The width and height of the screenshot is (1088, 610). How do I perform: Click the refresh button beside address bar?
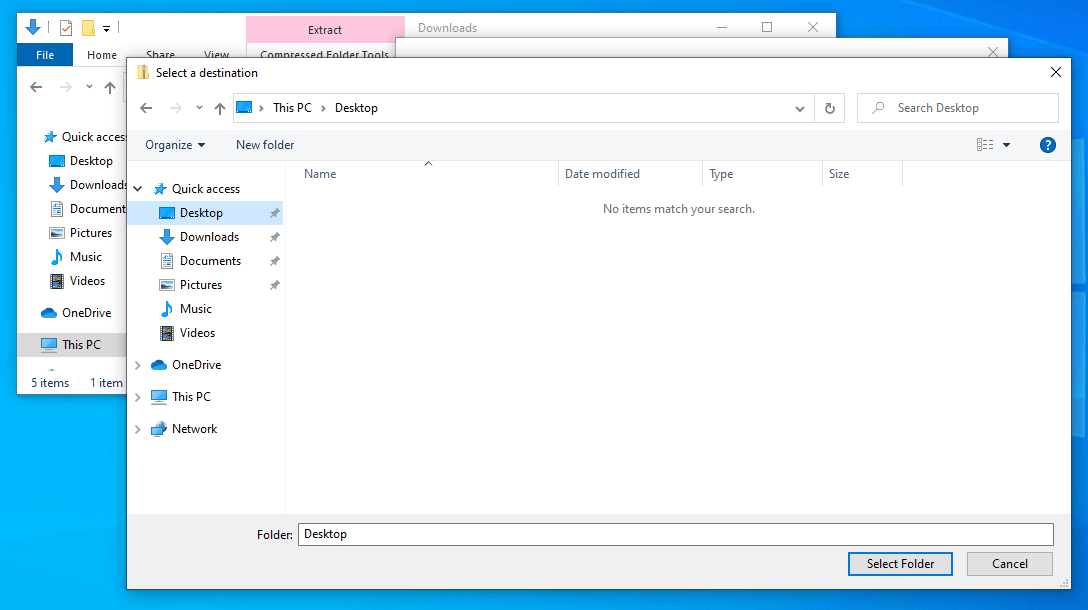[x=829, y=108]
